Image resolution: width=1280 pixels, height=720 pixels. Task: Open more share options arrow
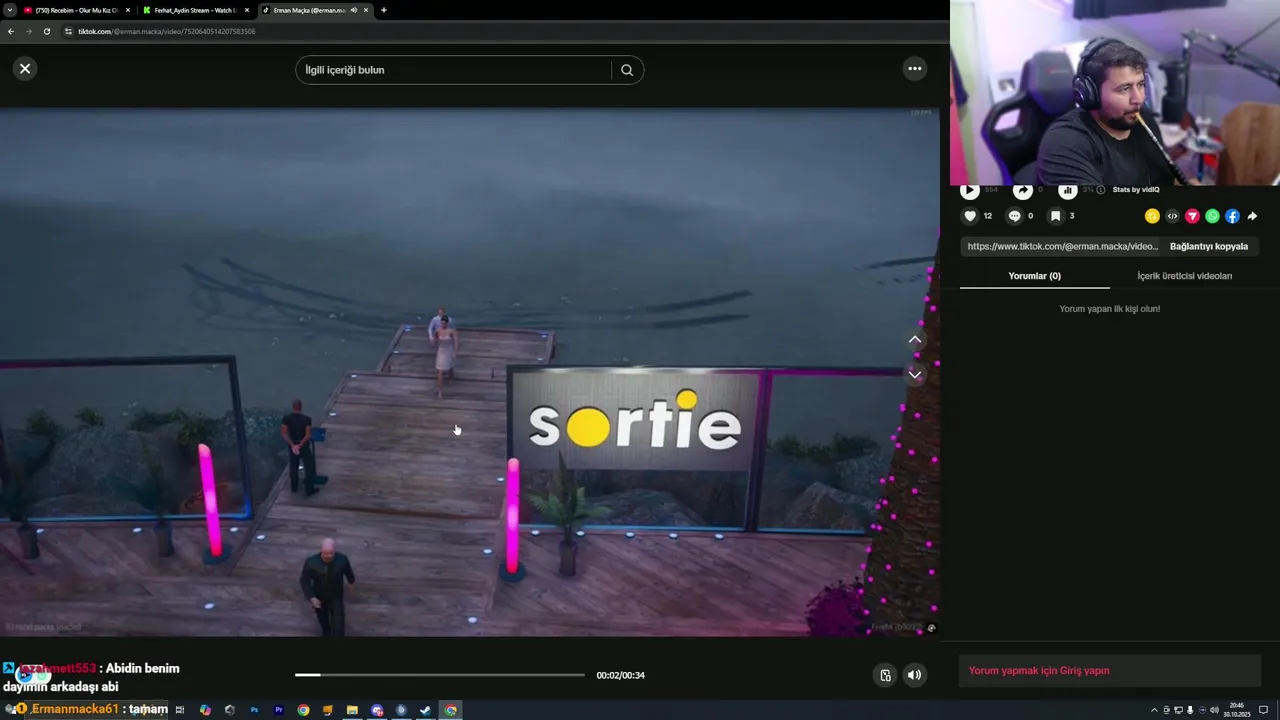pyautogui.click(x=1252, y=216)
